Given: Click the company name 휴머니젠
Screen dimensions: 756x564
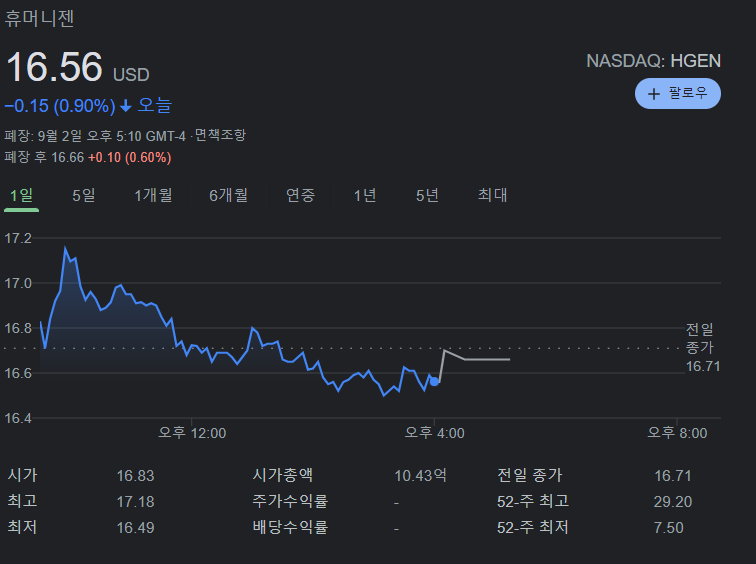Looking at the screenshot, I should tap(39, 19).
